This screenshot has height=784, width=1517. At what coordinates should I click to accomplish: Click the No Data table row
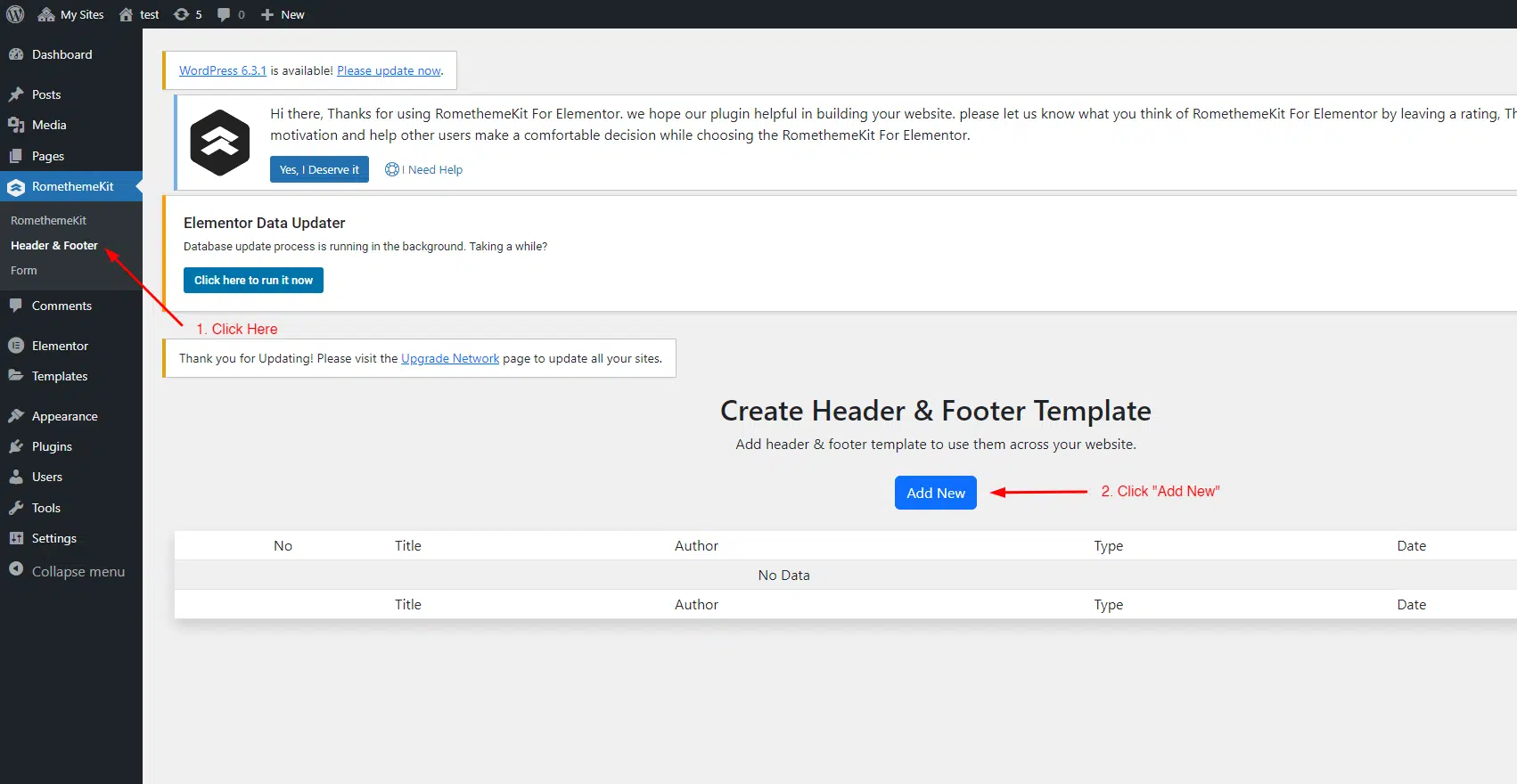[x=846, y=575]
